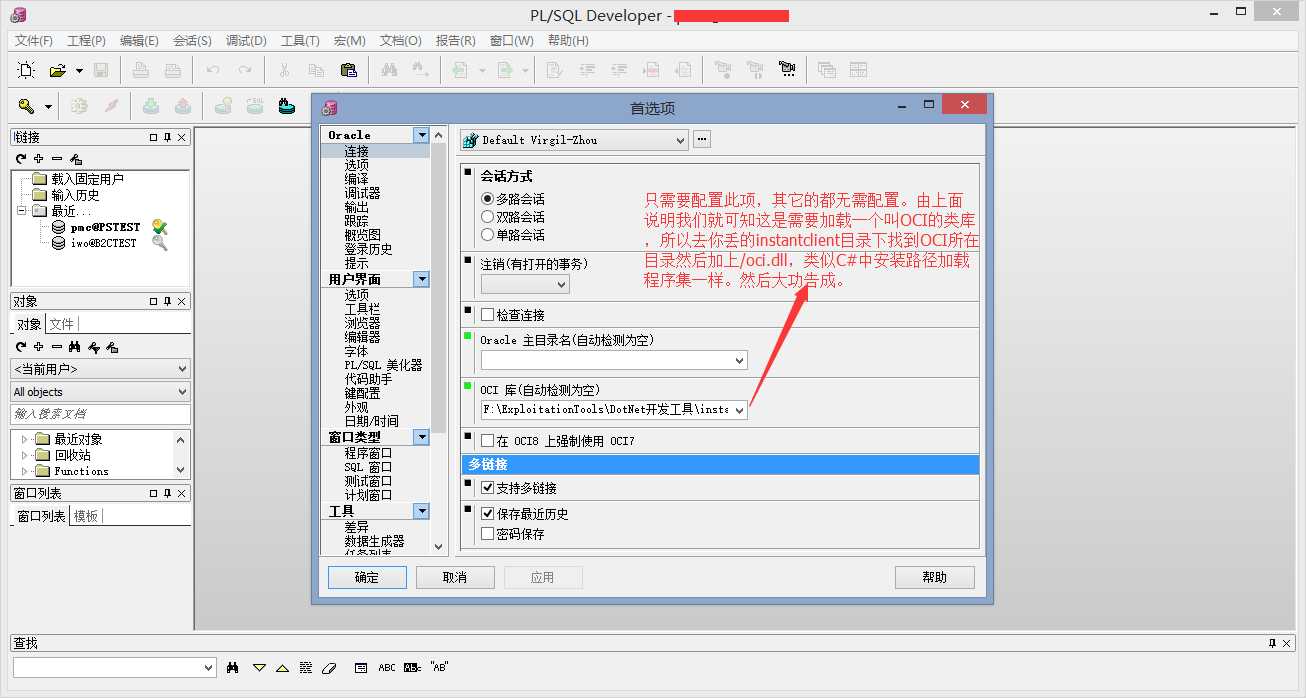The image size is (1306, 698).
Task: Open the <当前用户> dropdown
Action: coord(182,369)
